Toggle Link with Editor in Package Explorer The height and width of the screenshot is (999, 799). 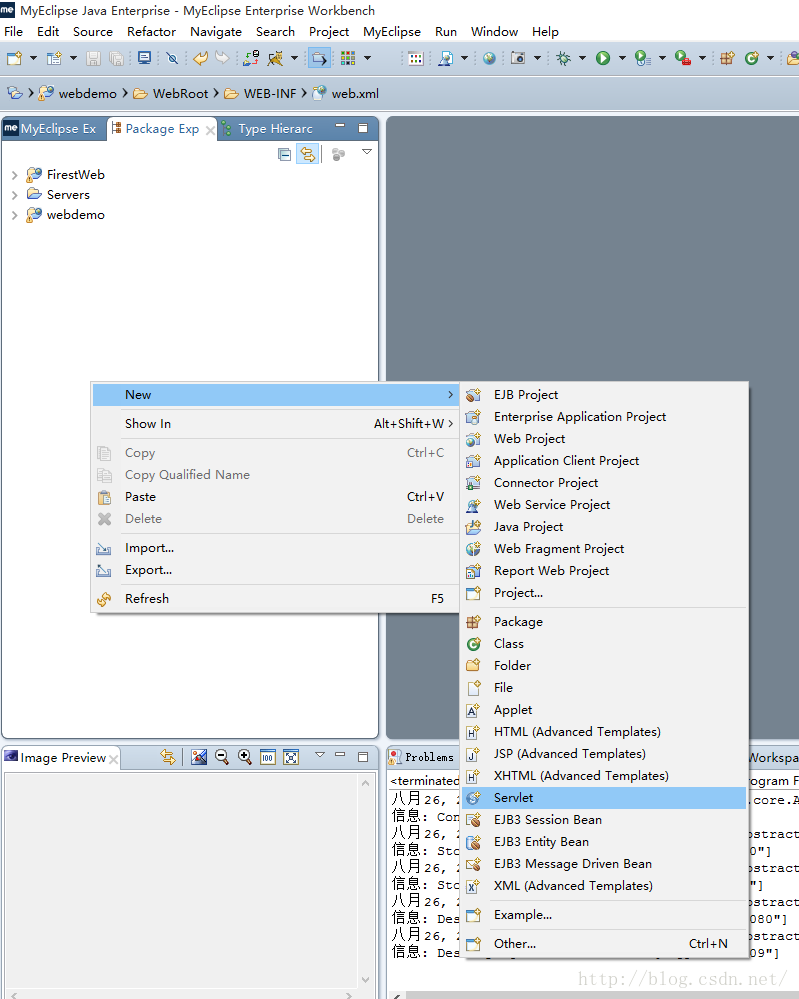coord(308,154)
